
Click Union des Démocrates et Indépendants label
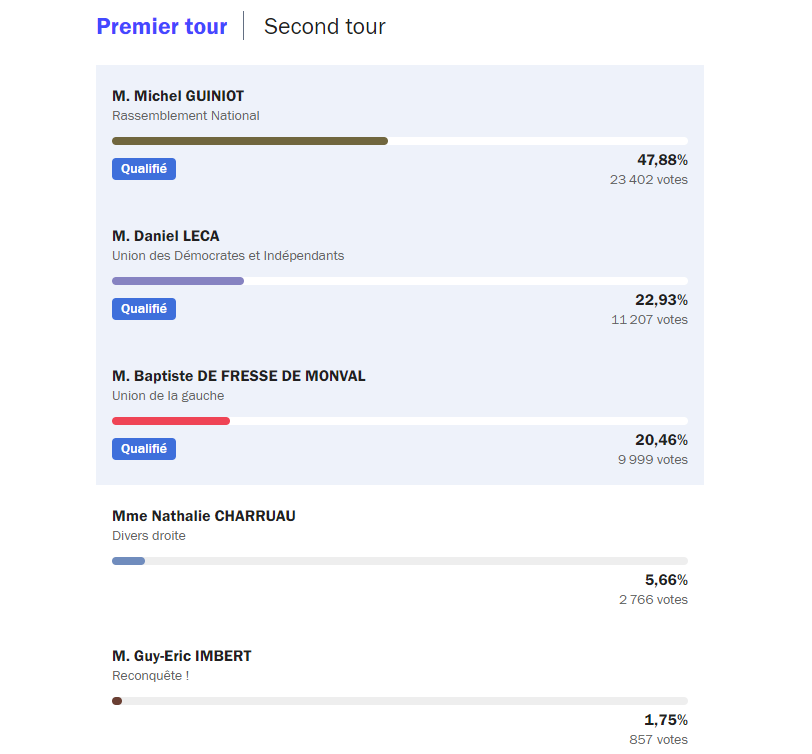[x=228, y=256]
